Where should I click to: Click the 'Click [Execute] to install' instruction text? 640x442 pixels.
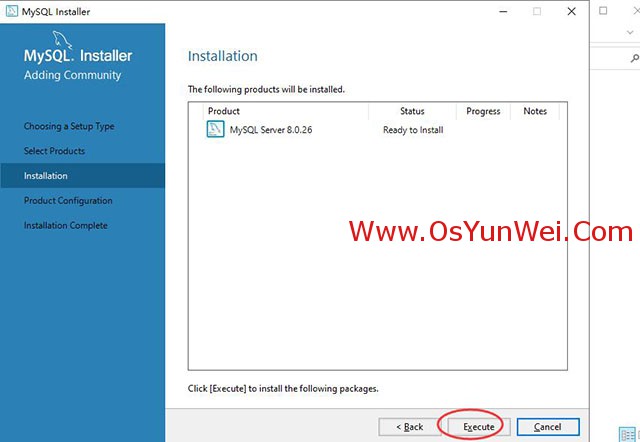[x=283, y=389]
